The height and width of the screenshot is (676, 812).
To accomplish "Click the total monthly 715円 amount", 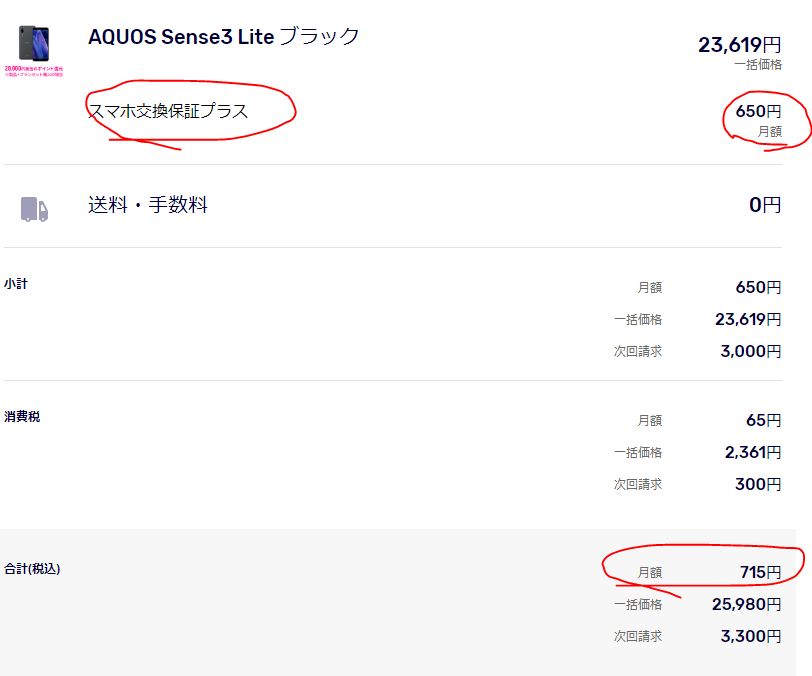I will point(760,572).
